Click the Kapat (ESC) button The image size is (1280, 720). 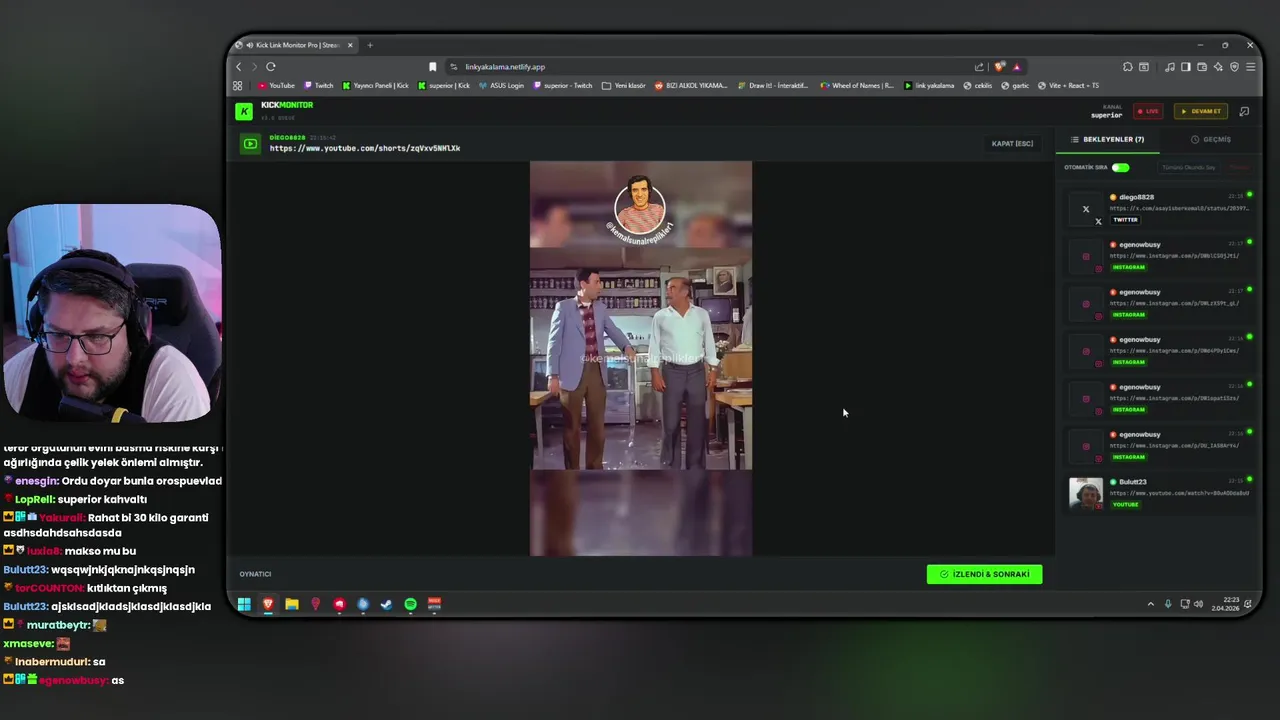click(x=1012, y=144)
